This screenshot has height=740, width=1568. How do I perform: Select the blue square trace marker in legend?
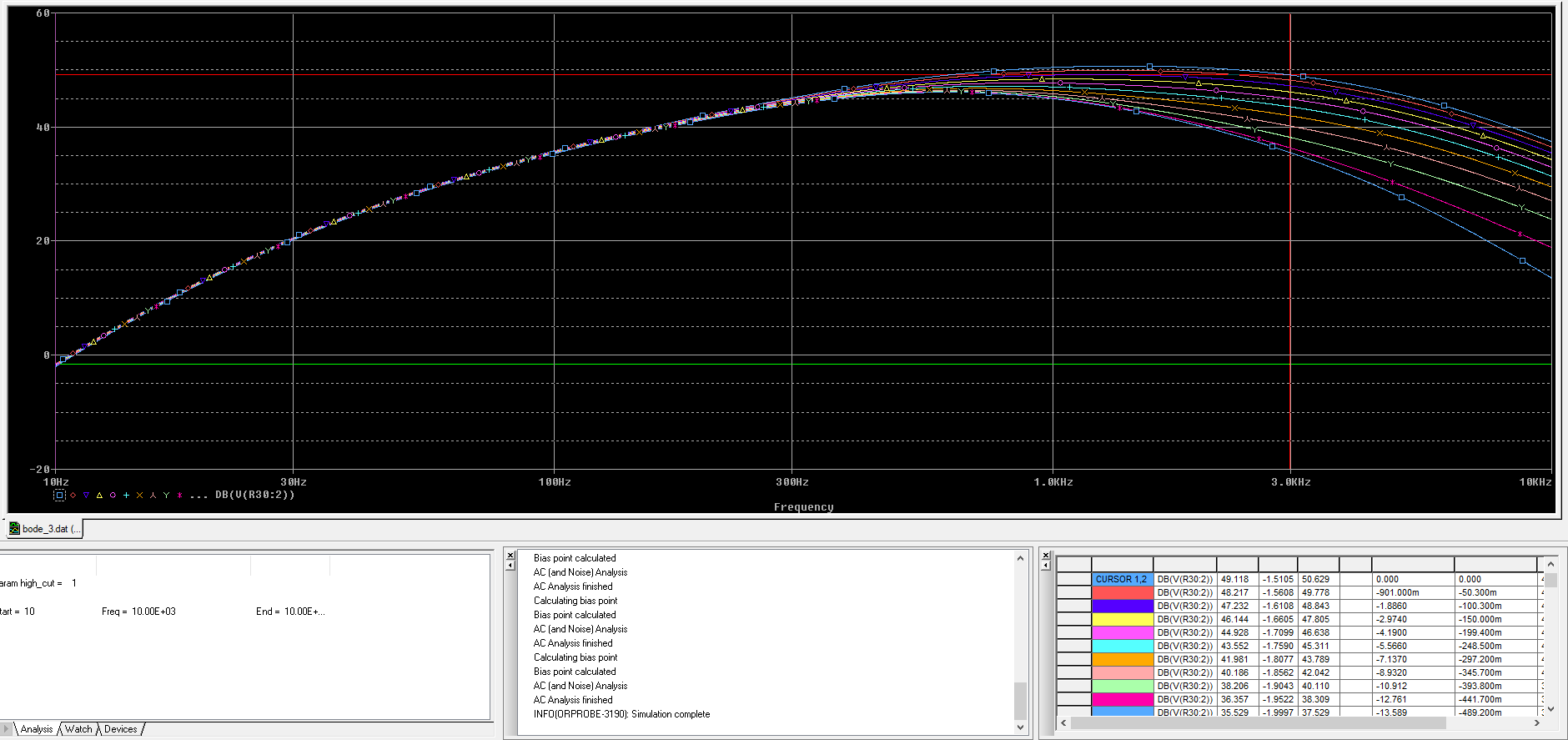click(x=59, y=496)
